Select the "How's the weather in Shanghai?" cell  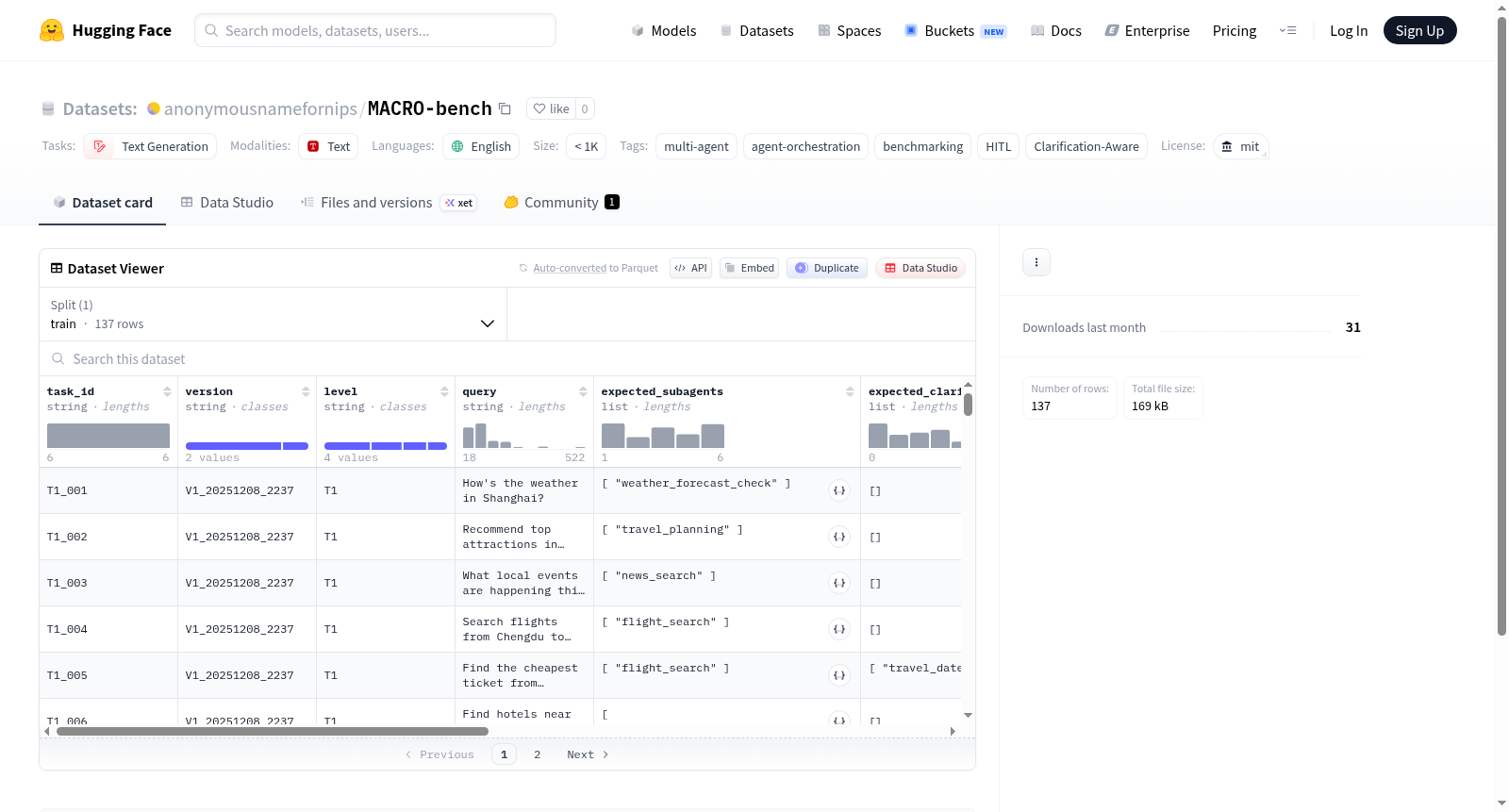click(x=524, y=490)
